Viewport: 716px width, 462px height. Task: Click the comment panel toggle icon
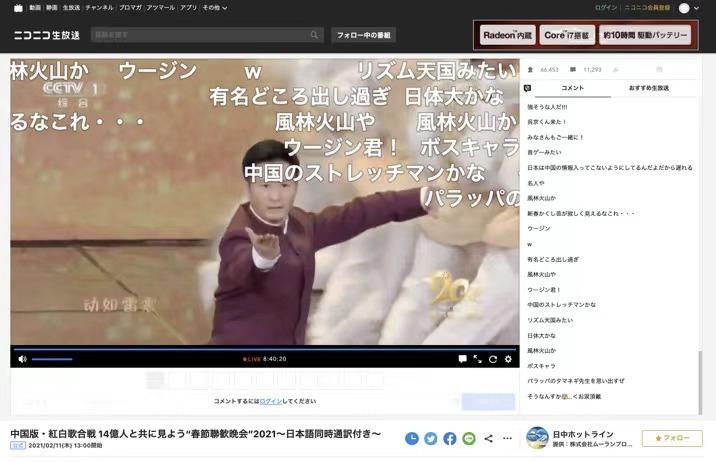pyautogui.click(x=527, y=88)
